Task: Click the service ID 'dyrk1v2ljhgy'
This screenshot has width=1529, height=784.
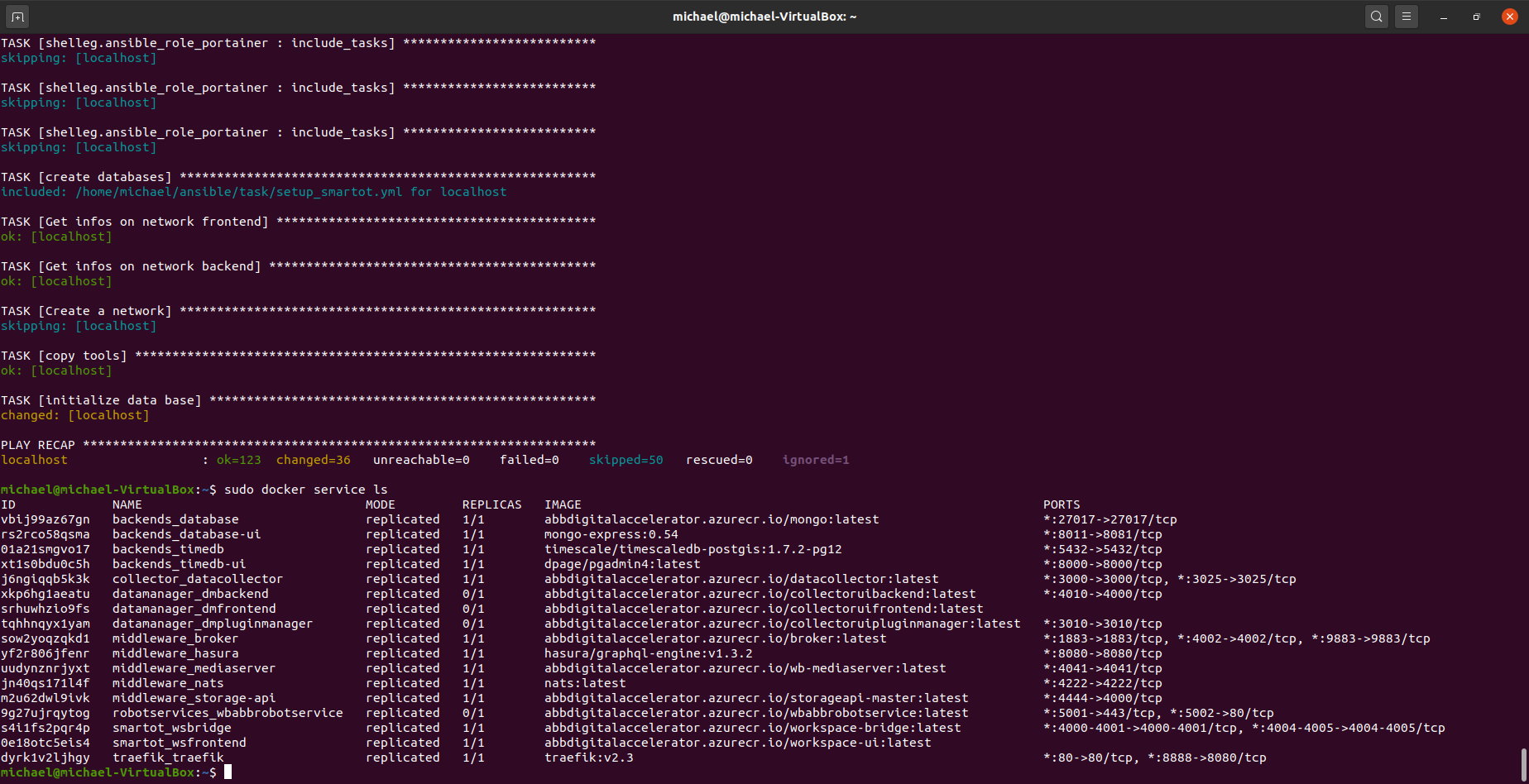Action: 46,758
